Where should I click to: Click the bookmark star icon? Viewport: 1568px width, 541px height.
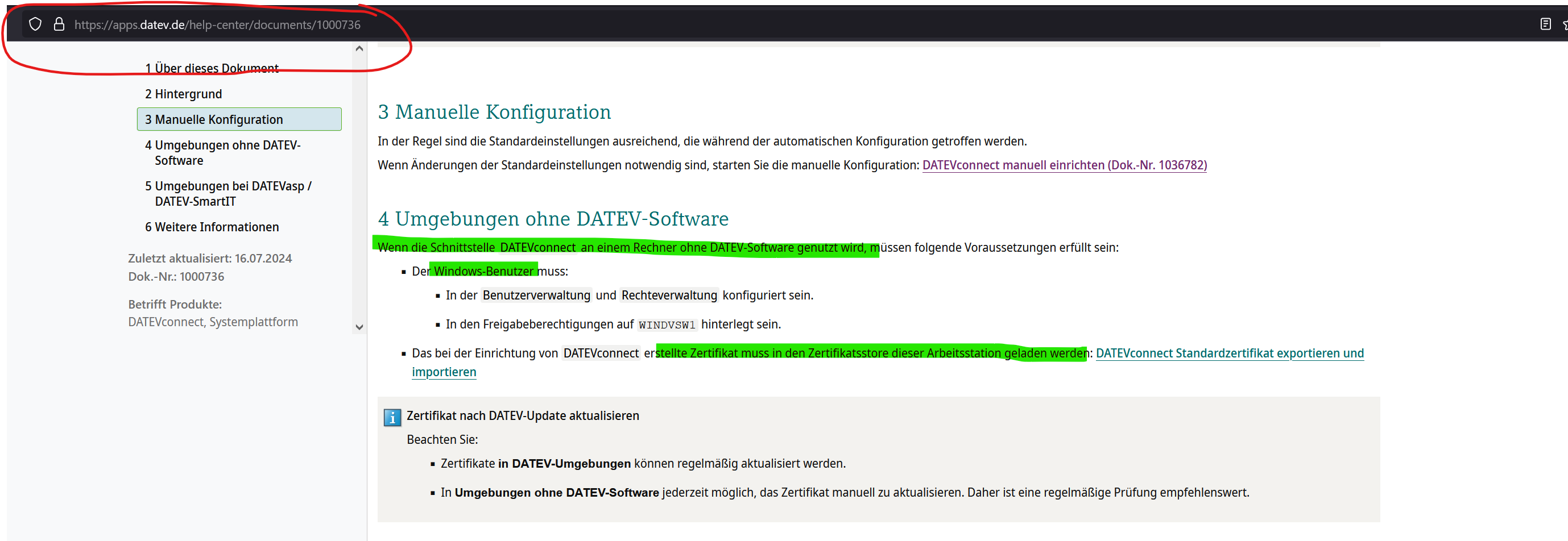[x=1565, y=24]
